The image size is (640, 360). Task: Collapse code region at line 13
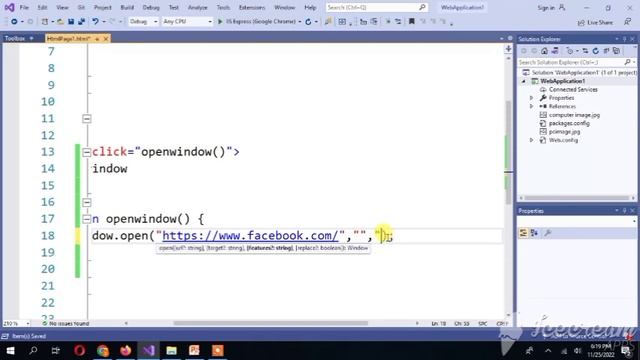click(87, 152)
